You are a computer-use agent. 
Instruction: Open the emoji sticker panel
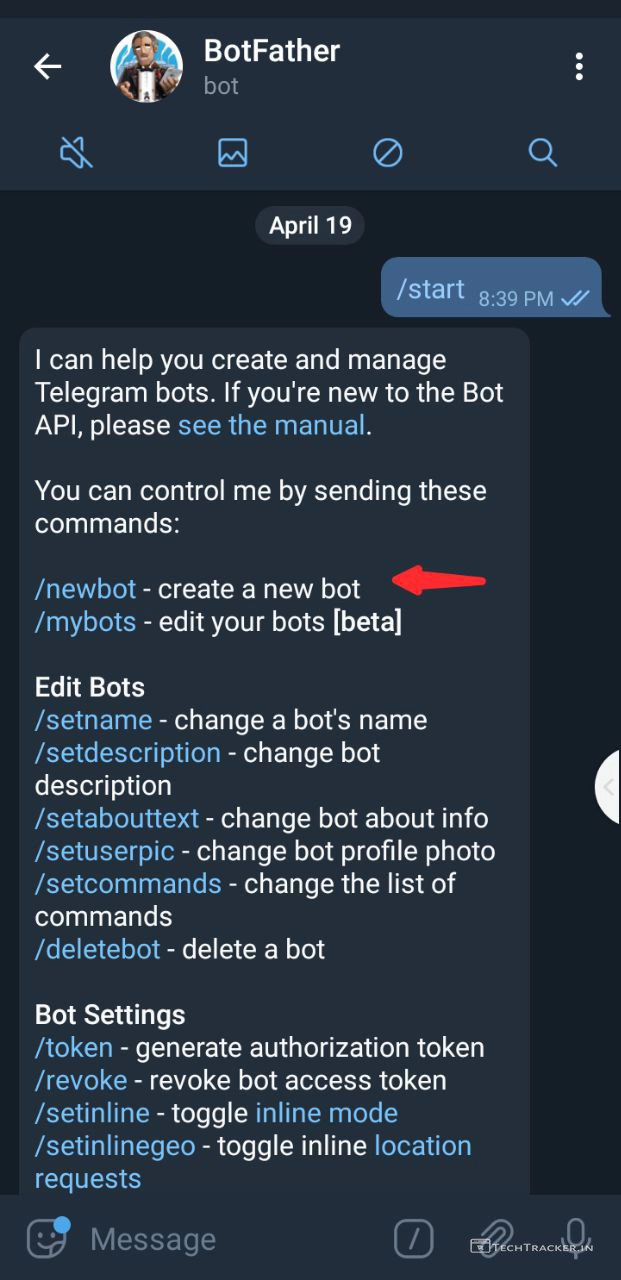click(47, 1239)
